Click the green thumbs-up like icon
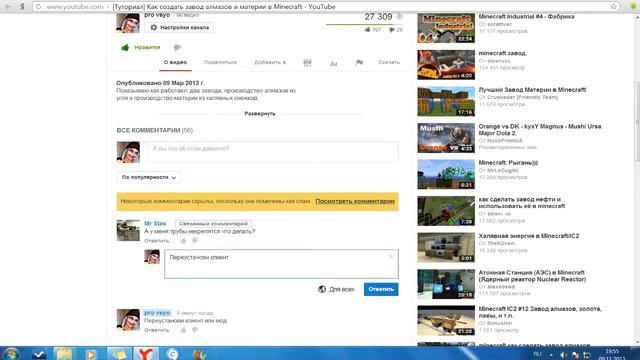 point(125,47)
